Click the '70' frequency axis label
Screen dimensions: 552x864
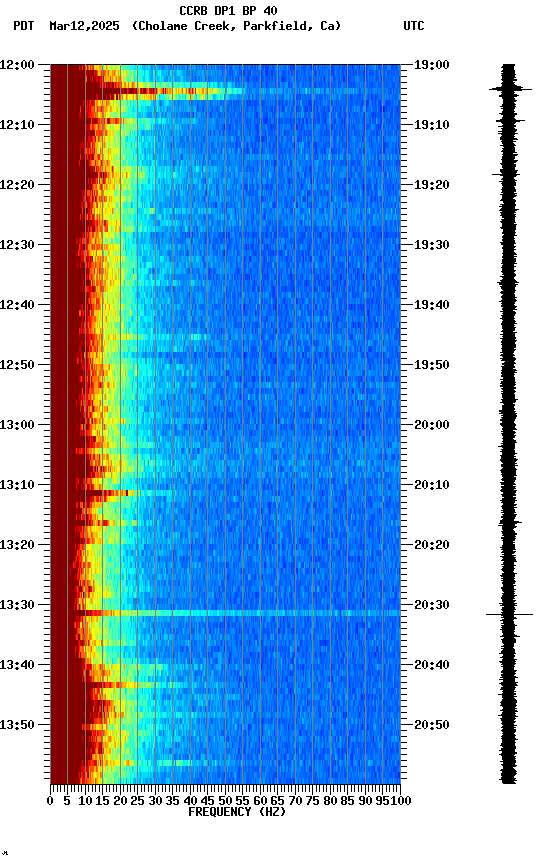[295, 801]
